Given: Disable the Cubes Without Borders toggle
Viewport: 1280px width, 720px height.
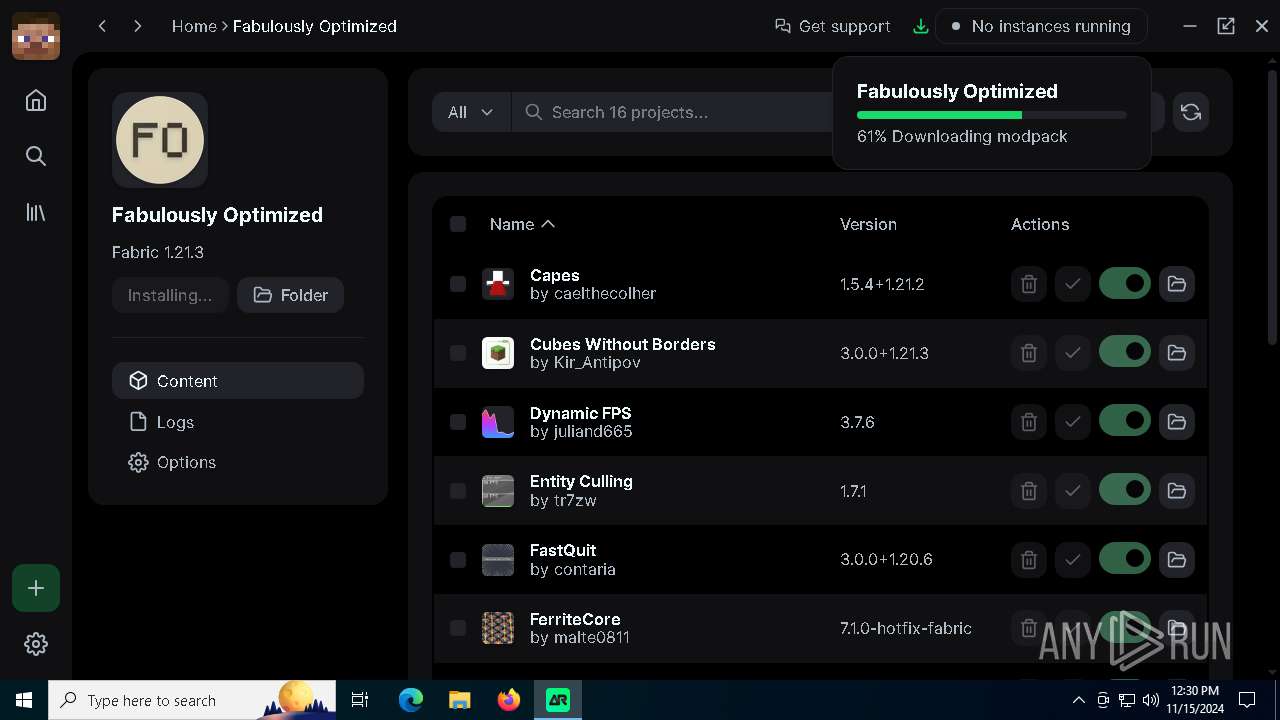Looking at the screenshot, I should coord(1125,353).
